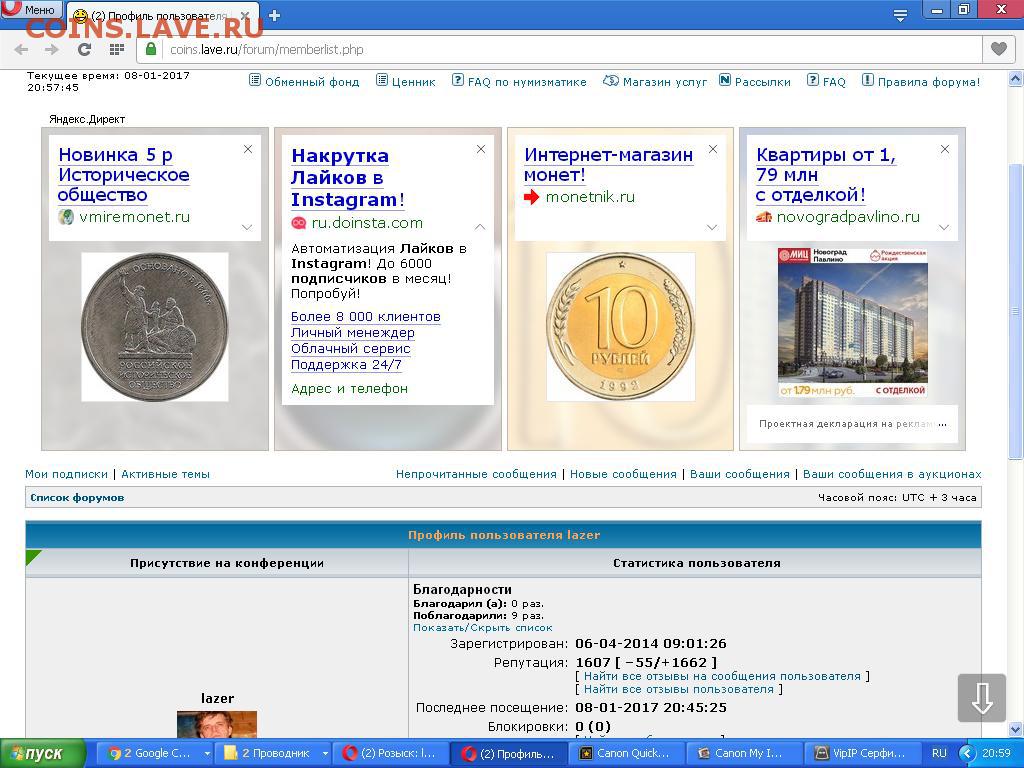
Task: Open Активные темы link
Action: pyautogui.click(x=165, y=474)
